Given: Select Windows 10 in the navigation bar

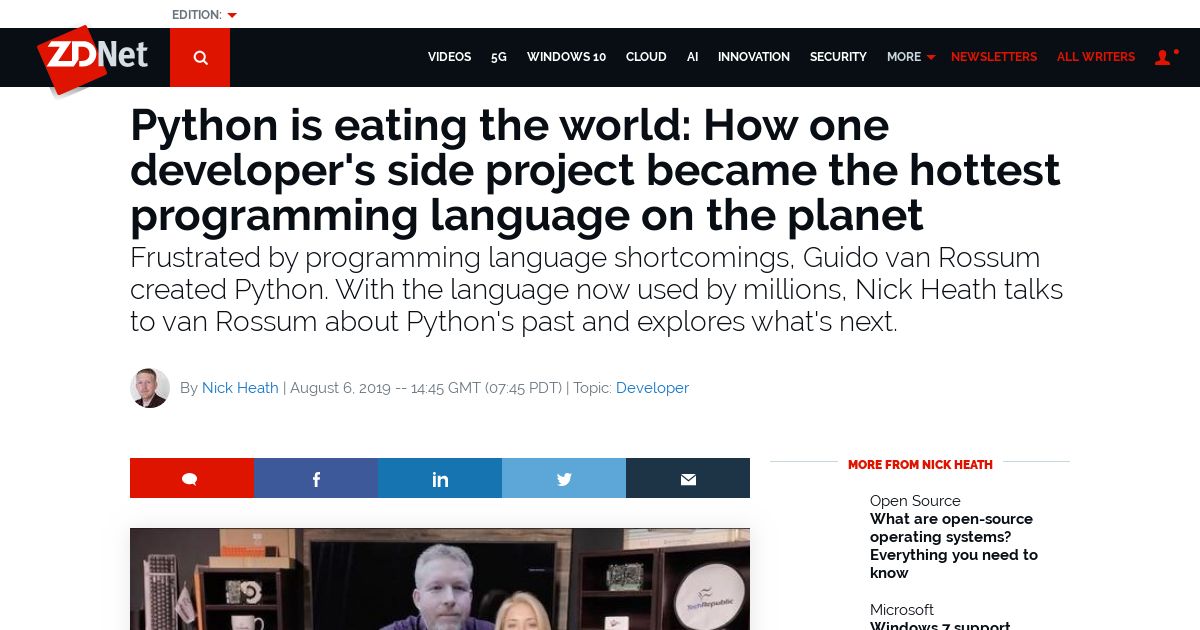Looking at the screenshot, I should [x=566, y=57].
